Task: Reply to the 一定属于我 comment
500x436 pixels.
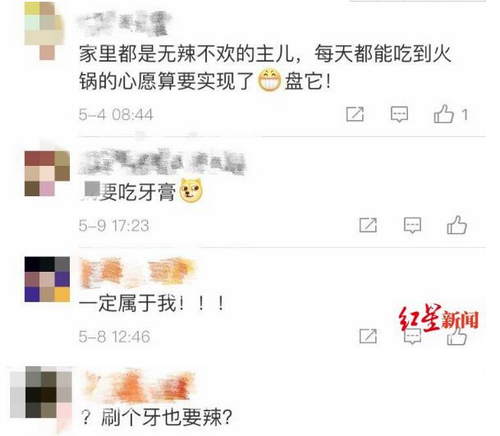Action: pyautogui.click(x=412, y=336)
